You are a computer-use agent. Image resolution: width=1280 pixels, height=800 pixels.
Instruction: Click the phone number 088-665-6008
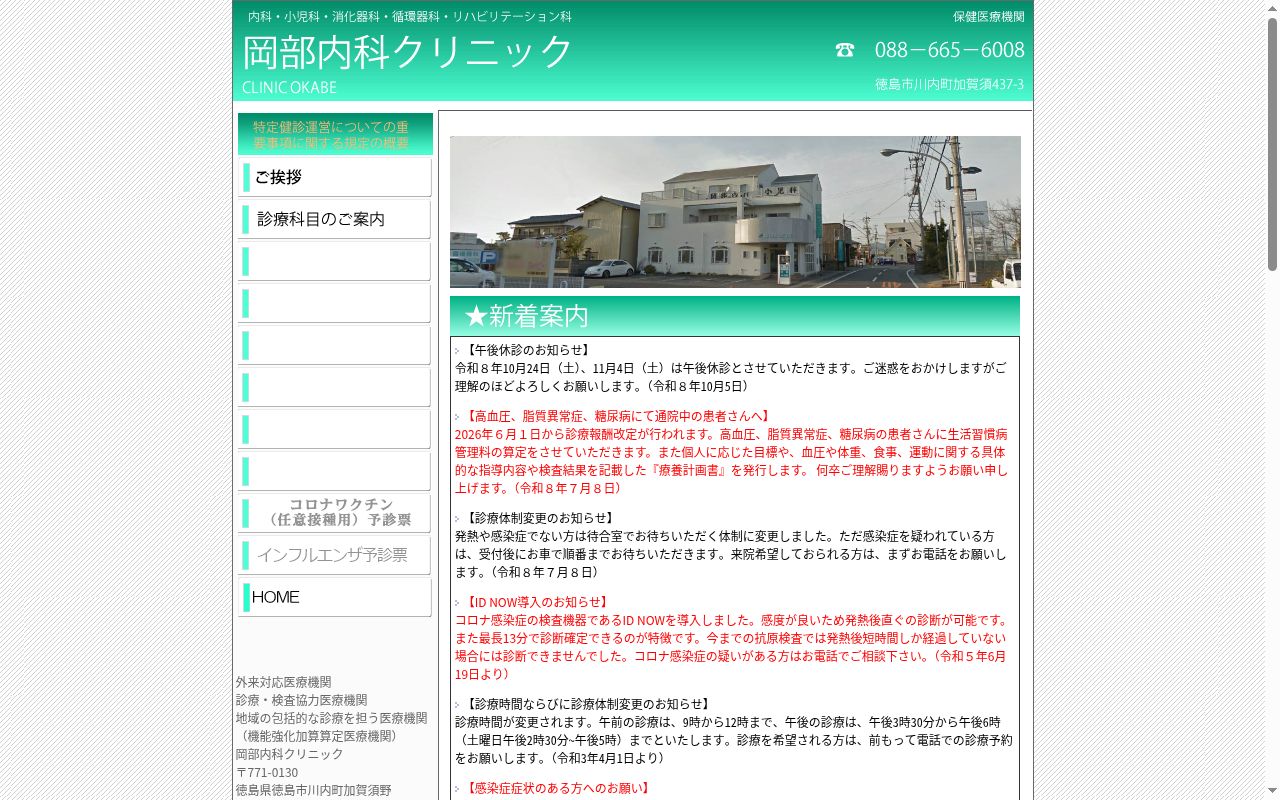[949, 50]
